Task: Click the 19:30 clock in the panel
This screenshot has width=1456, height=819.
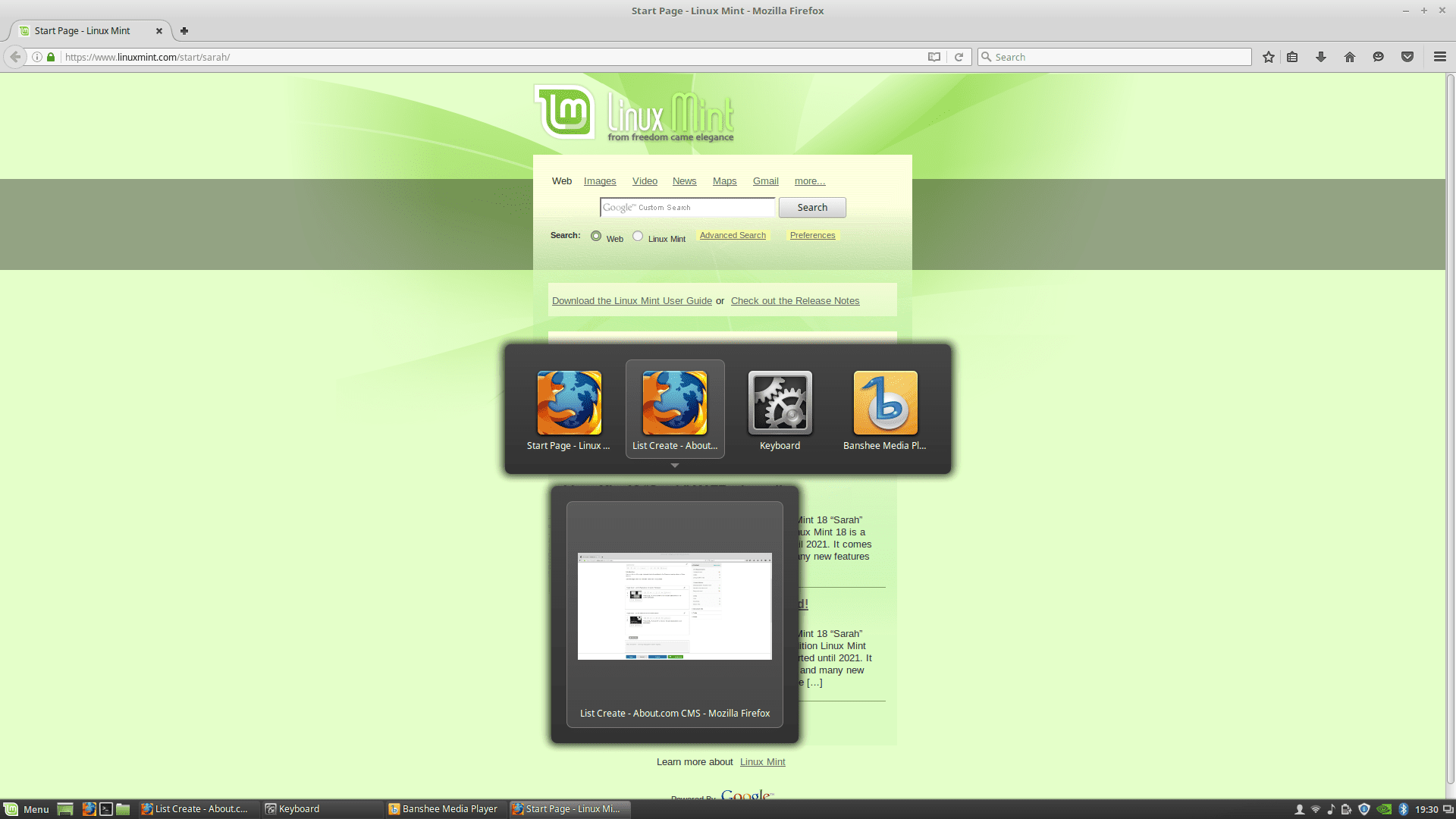Action: pos(1426,809)
